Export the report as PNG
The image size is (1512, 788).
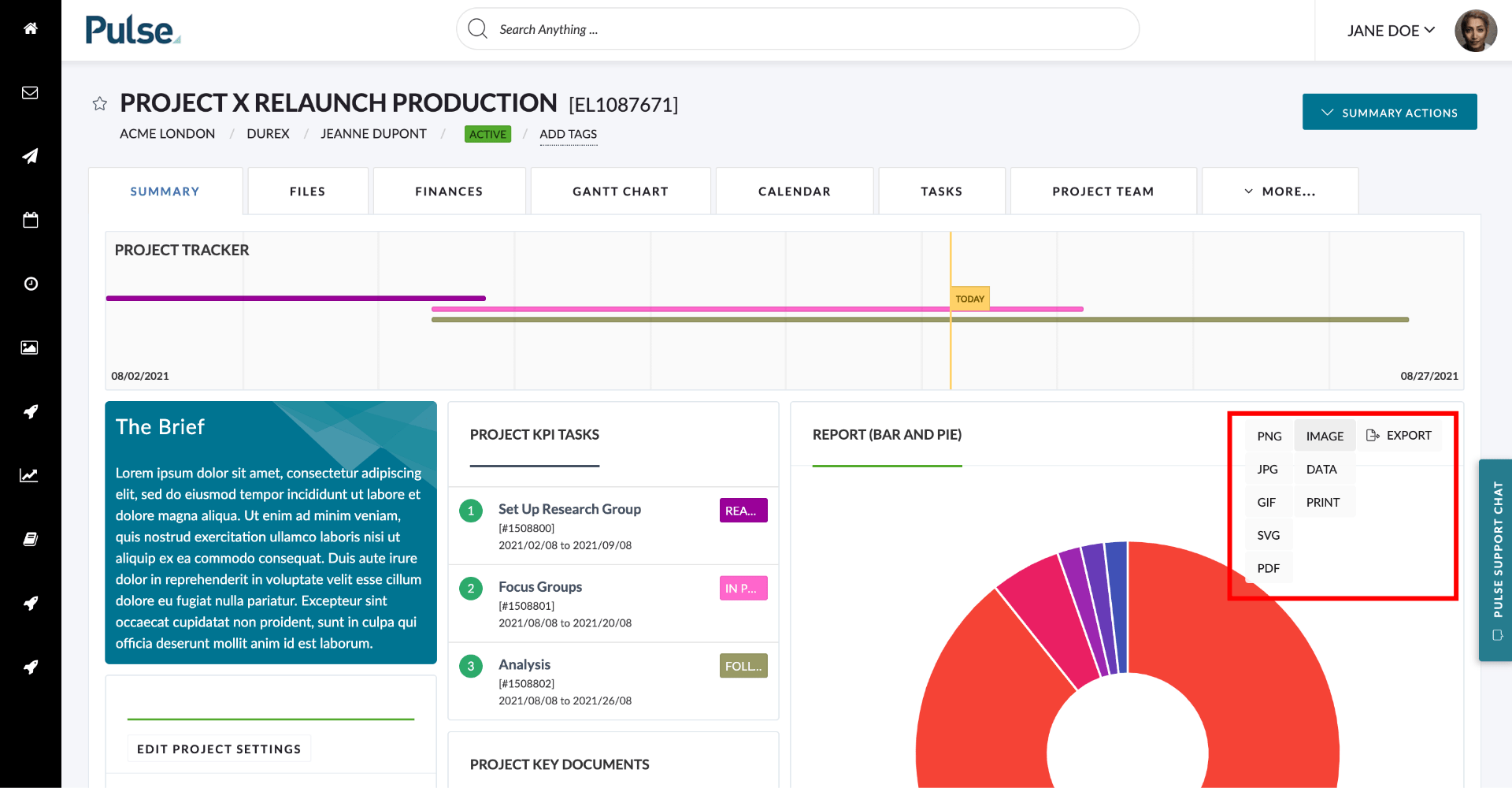pyautogui.click(x=1269, y=436)
